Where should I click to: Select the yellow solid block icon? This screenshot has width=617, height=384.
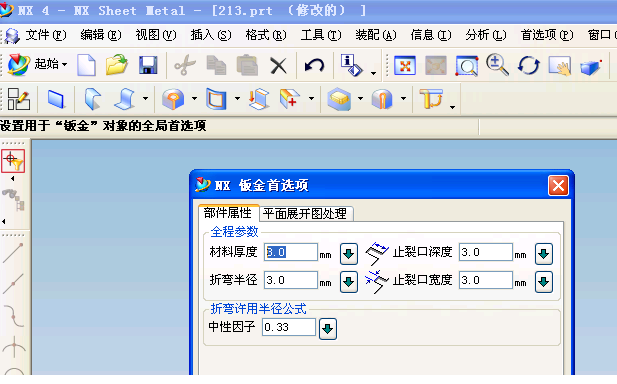click(x=339, y=99)
